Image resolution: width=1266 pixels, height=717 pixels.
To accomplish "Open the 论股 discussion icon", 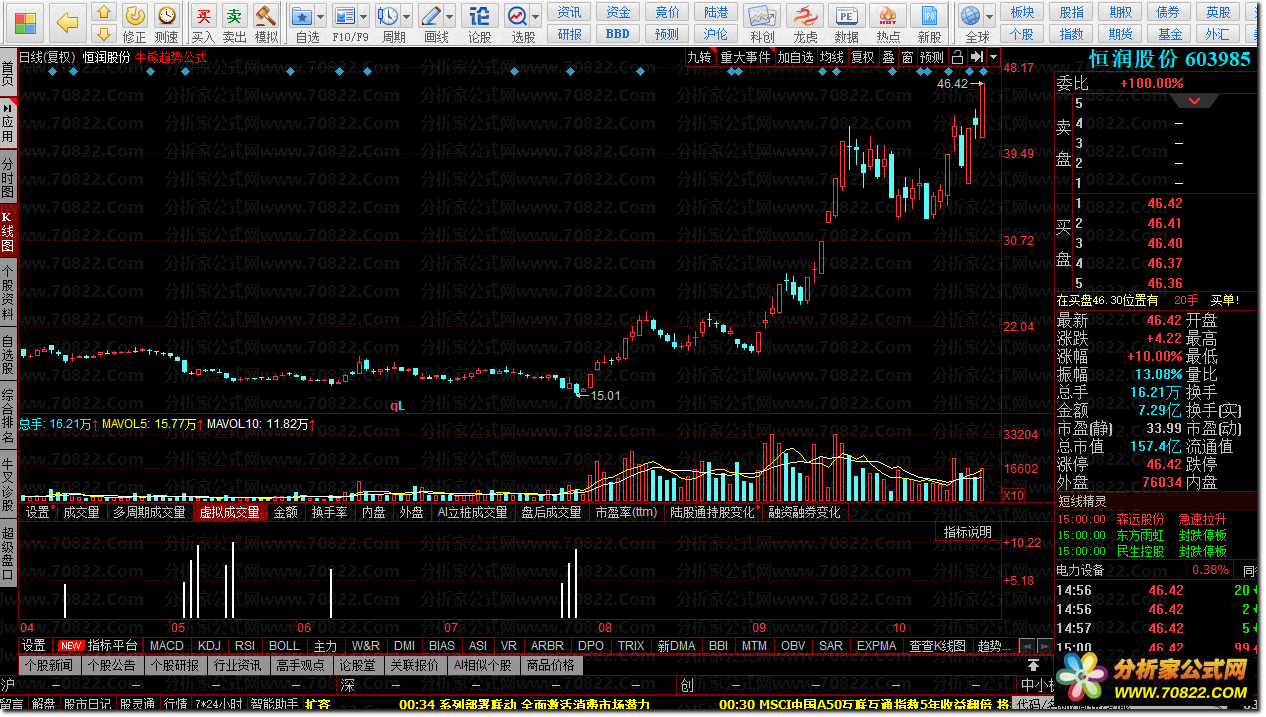I will pos(480,15).
